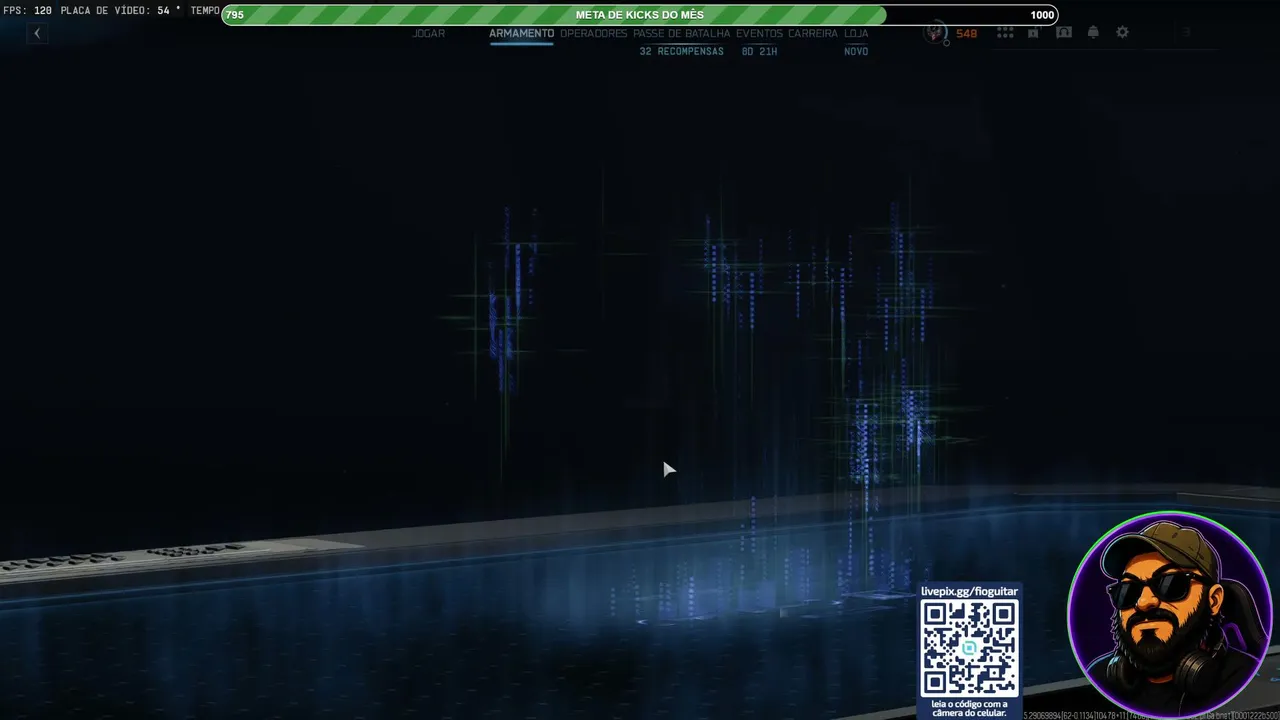Switch to the Jogar tab
The width and height of the screenshot is (1280, 720).
[429, 33]
